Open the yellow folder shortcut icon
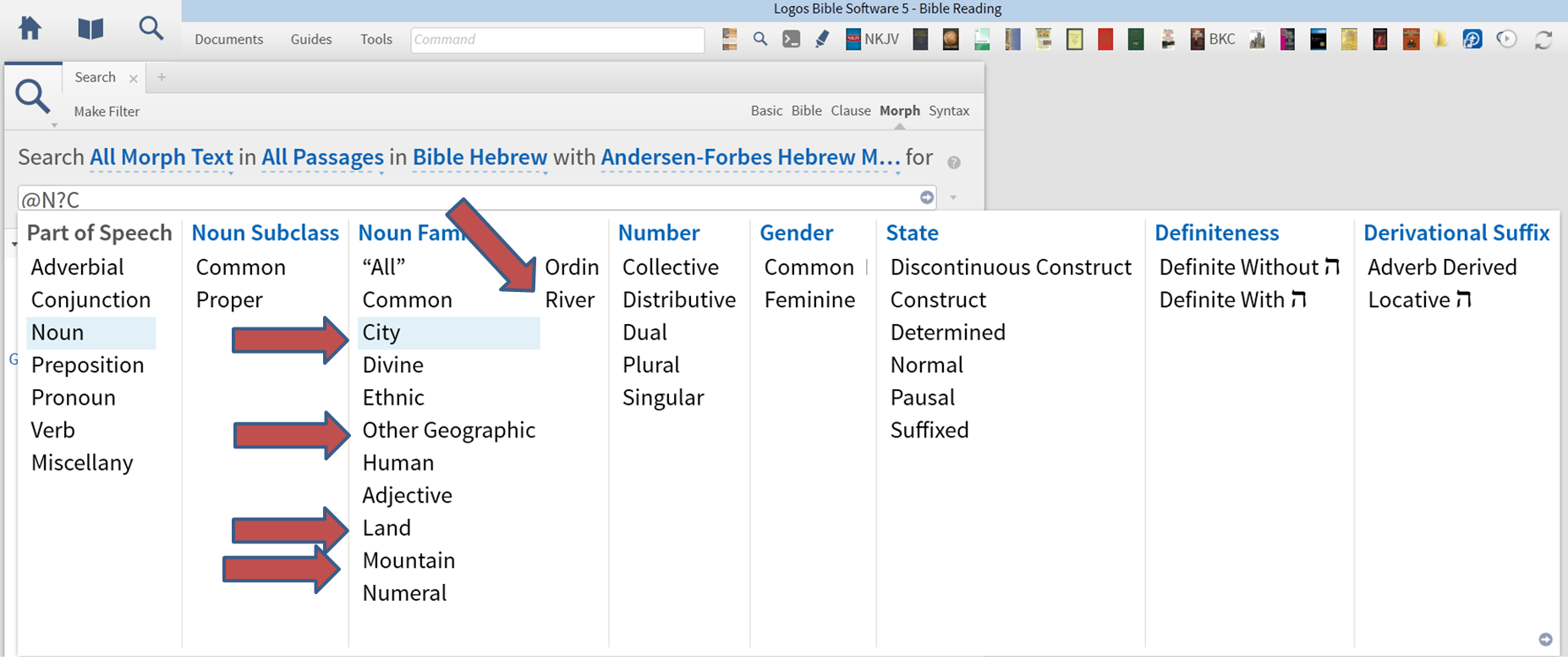Image resolution: width=1568 pixels, height=666 pixels. (1440, 39)
